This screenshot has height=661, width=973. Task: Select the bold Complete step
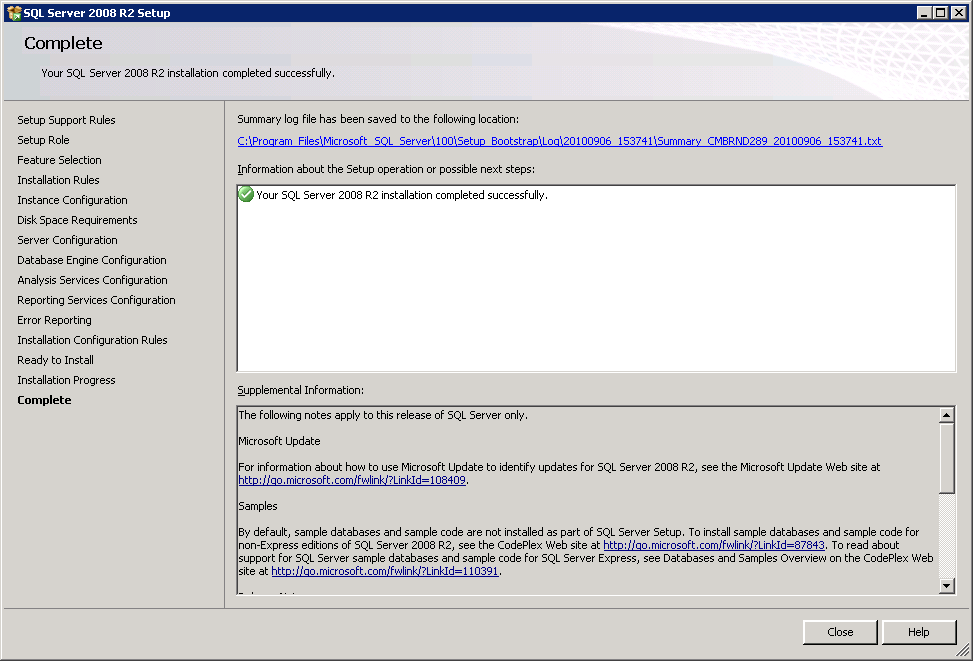pyautogui.click(x=44, y=400)
